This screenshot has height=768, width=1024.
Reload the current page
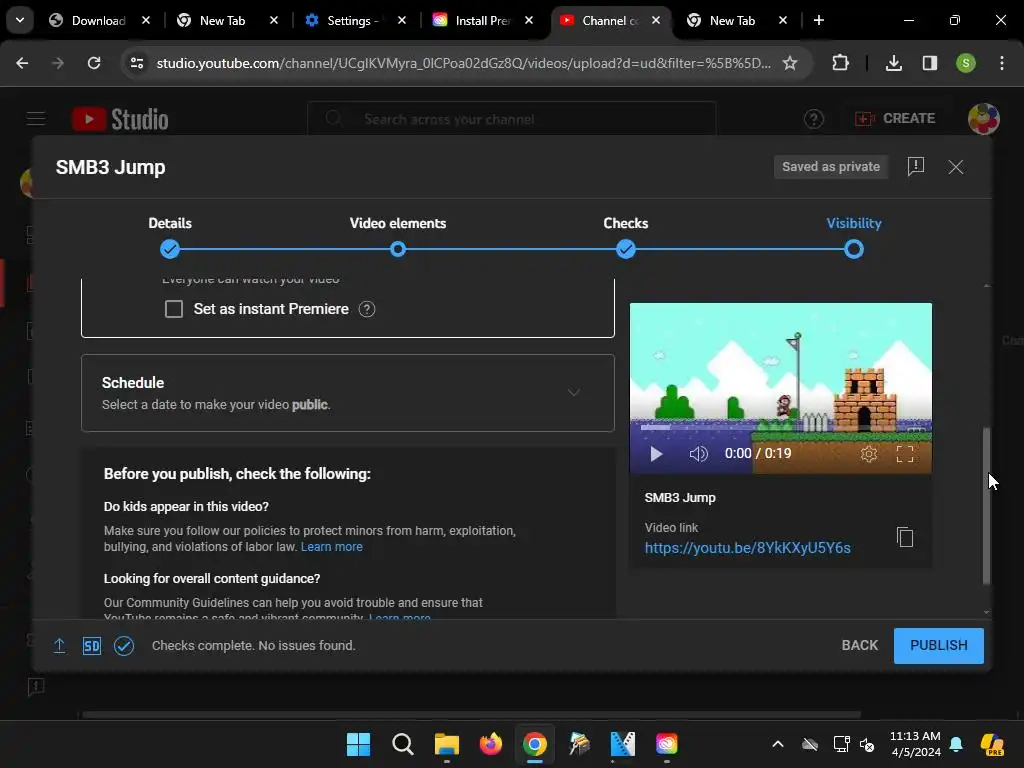tap(94, 63)
